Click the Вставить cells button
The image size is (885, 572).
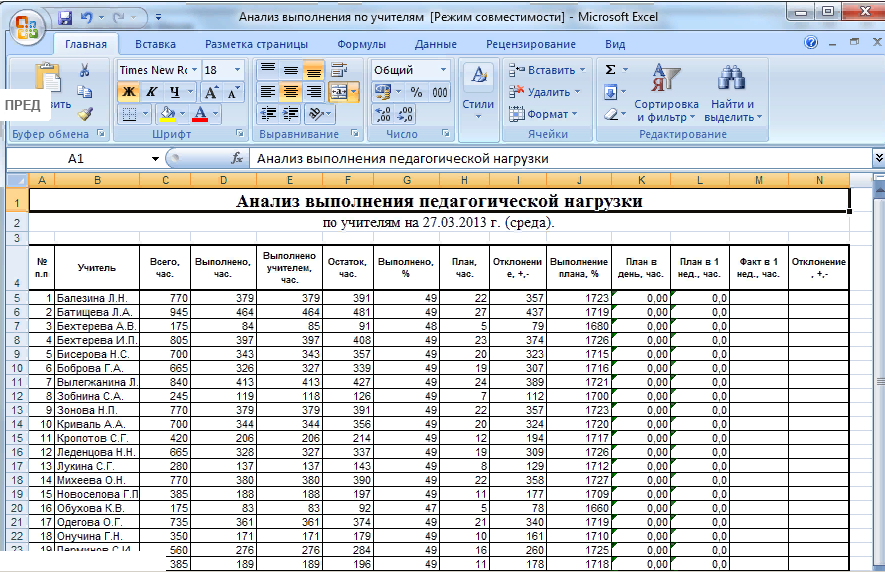tap(548, 70)
